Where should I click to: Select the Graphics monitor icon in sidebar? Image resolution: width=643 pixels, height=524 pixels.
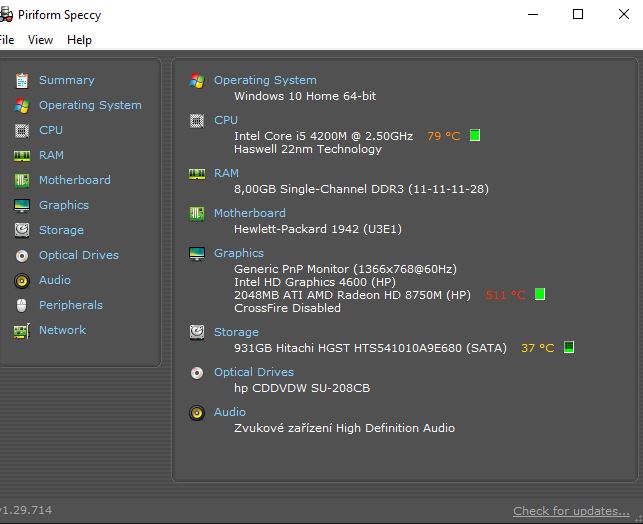tap(22, 205)
